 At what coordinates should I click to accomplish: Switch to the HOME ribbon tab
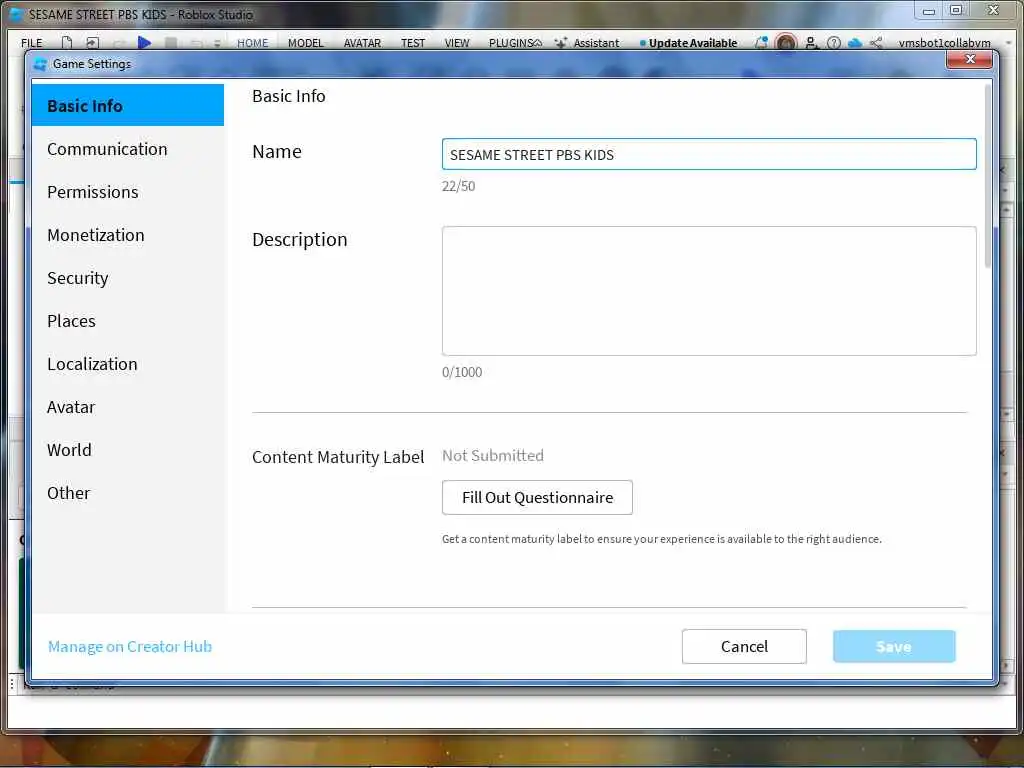pyautogui.click(x=253, y=42)
